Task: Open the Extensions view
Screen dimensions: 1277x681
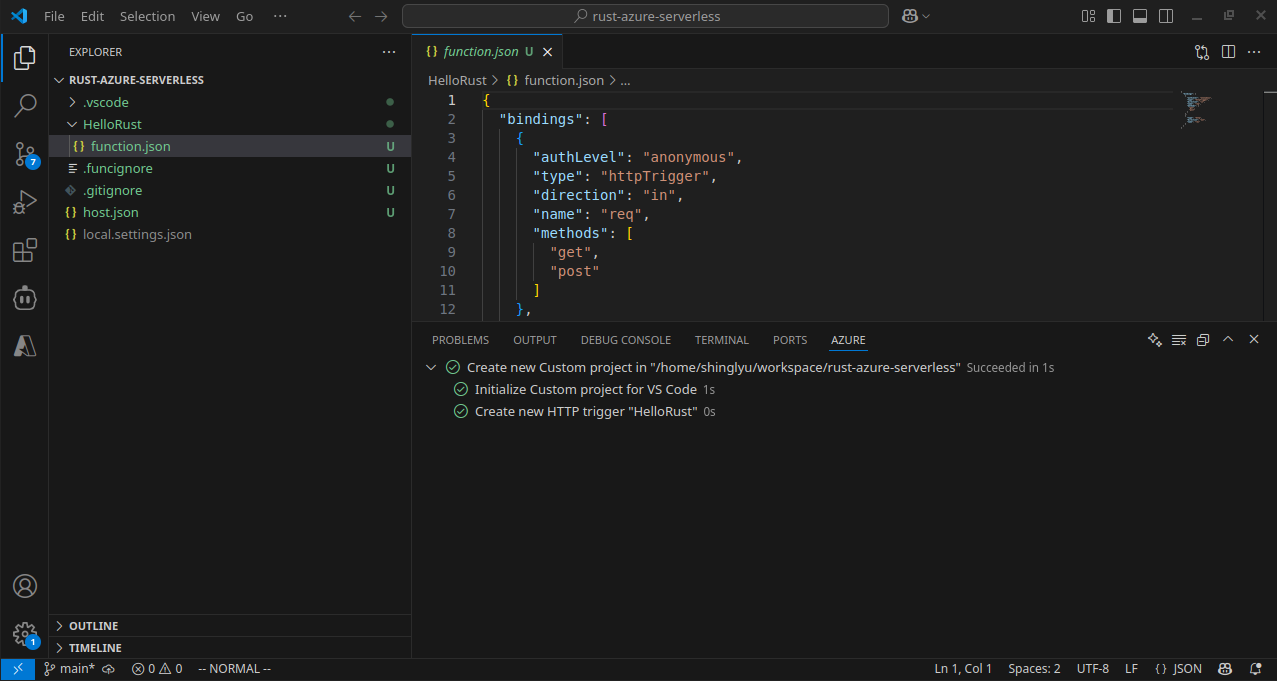Action: [x=25, y=250]
